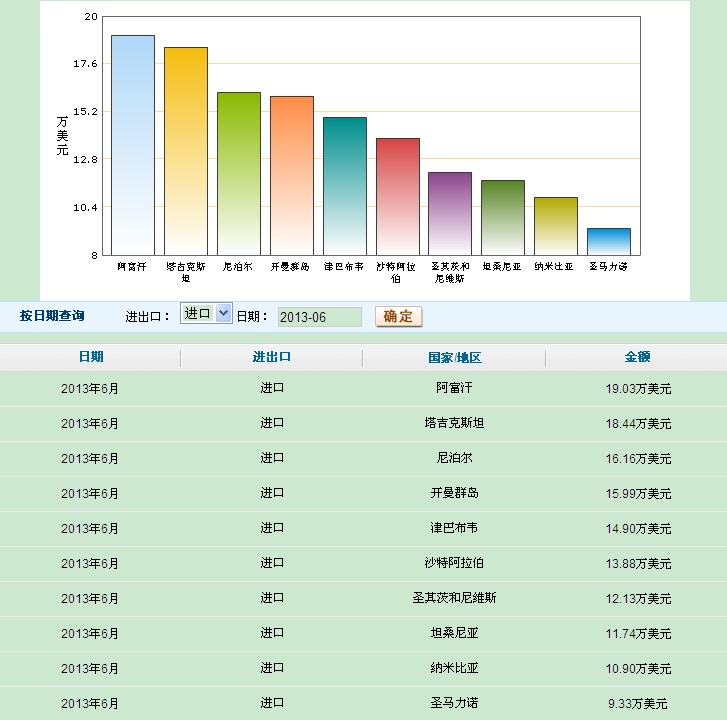The width and height of the screenshot is (727, 720).
Task: Select the 国家/地区 column header
Action: tap(454, 357)
